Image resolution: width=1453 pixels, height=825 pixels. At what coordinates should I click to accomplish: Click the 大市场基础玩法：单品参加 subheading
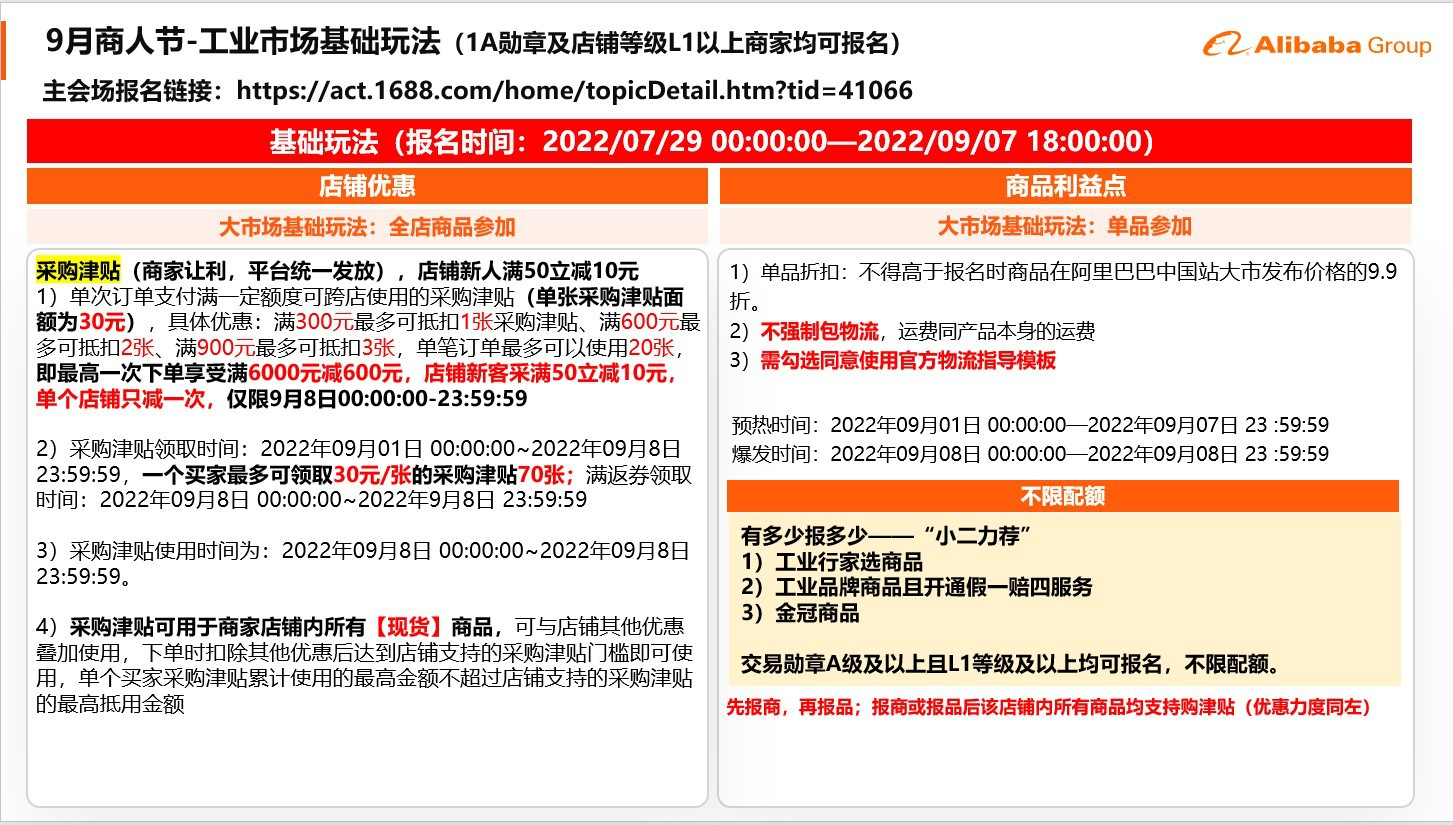(x=1065, y=226)
